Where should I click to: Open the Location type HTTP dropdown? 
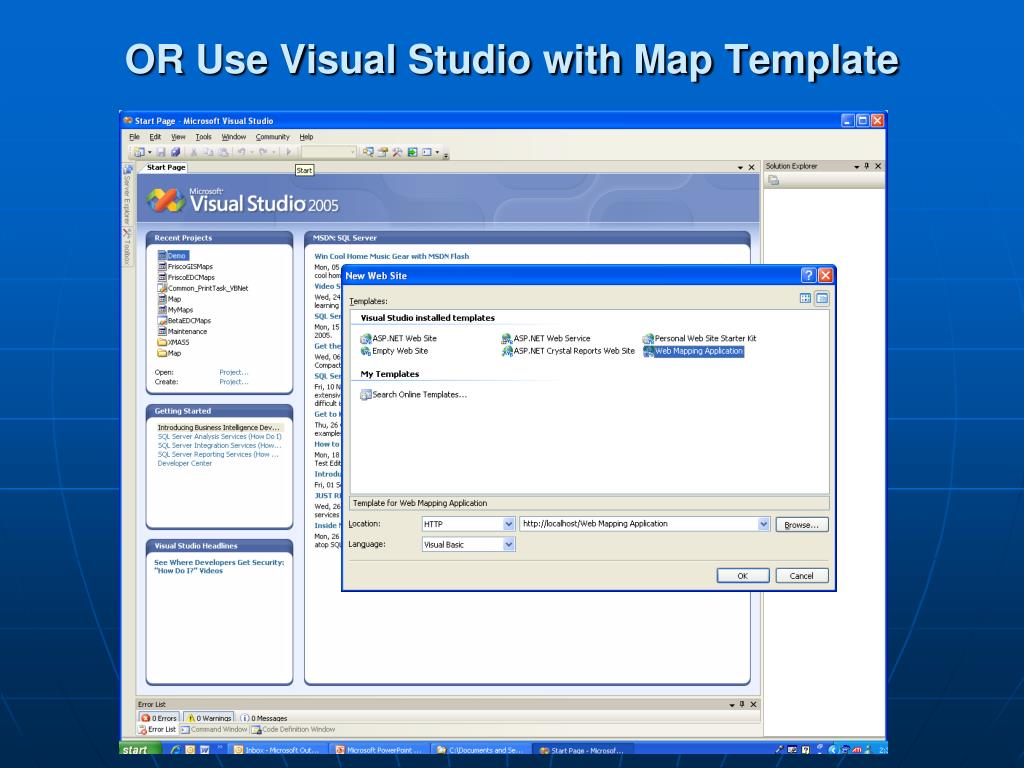coord(509,524)
